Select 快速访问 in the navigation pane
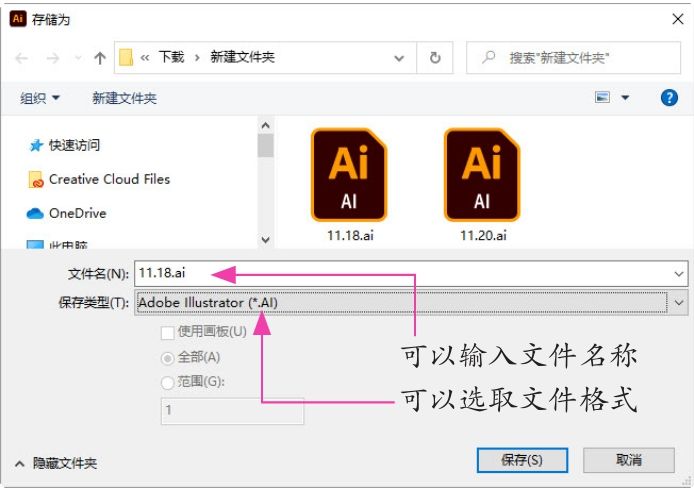Viewport: 694px width, 492px height. tap(74, 145)
